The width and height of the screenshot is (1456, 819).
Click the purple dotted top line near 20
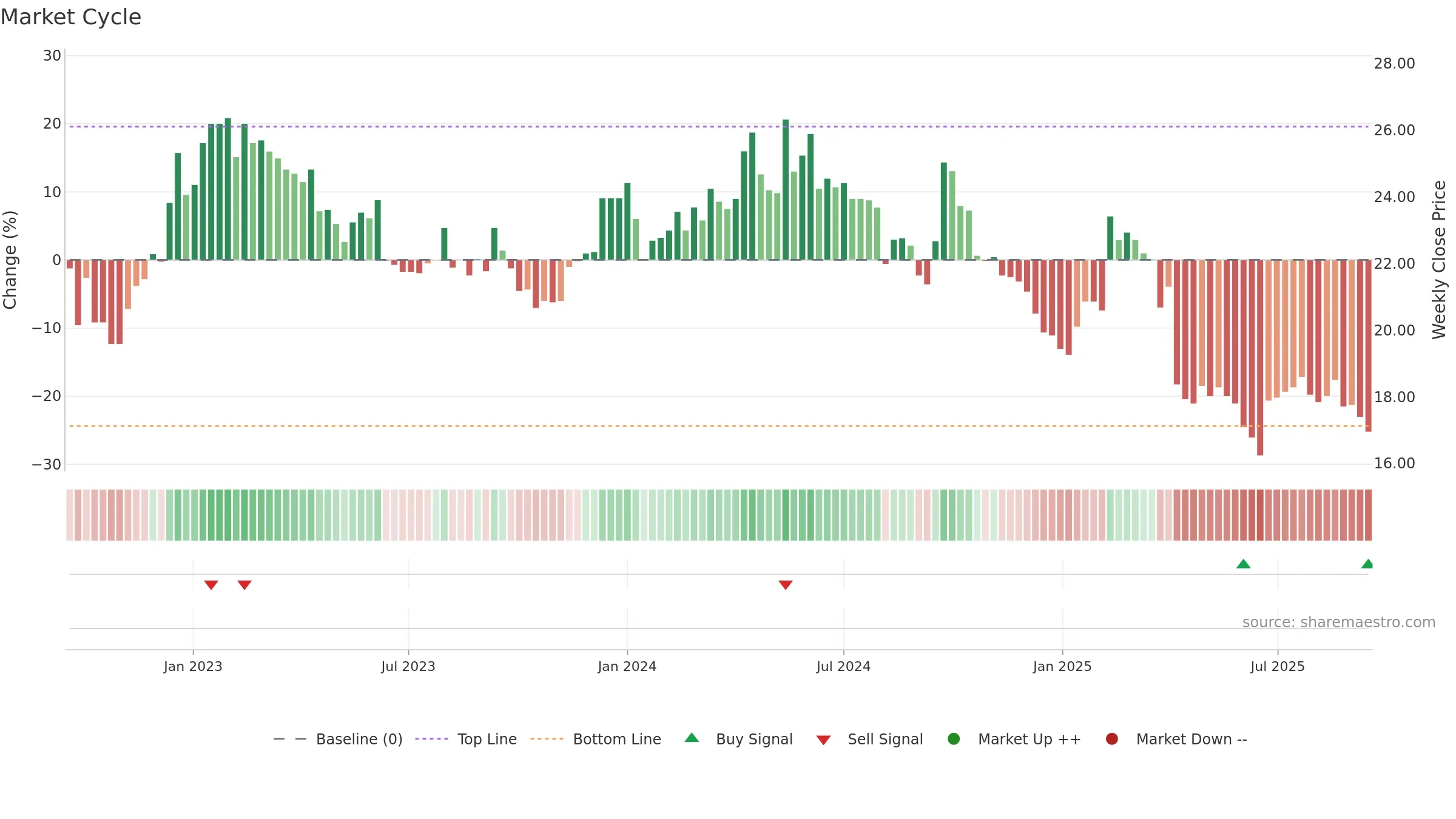coord(719,126)
